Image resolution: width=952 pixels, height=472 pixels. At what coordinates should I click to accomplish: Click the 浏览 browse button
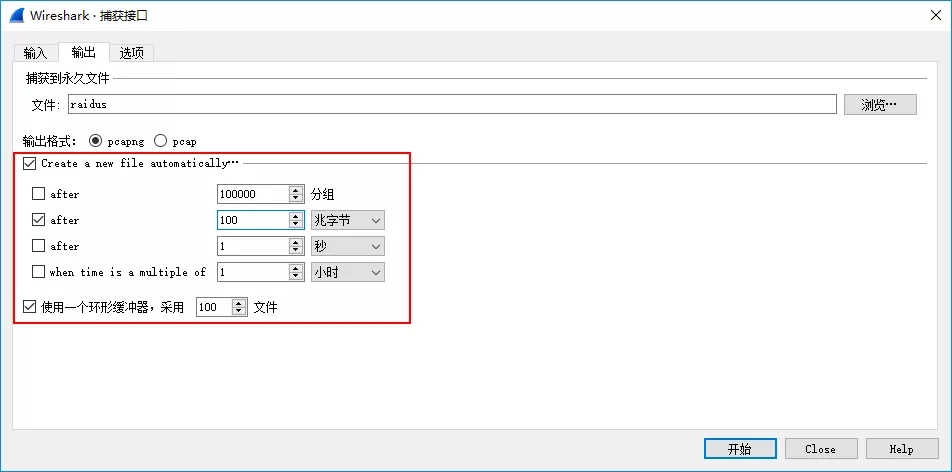click(879, 105)
